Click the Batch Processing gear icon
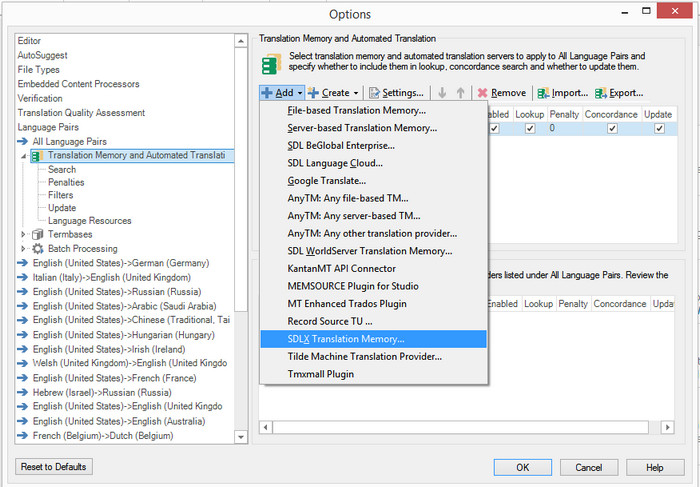The width and height of the screenshot is (700, 487). (x=38, y=249)
